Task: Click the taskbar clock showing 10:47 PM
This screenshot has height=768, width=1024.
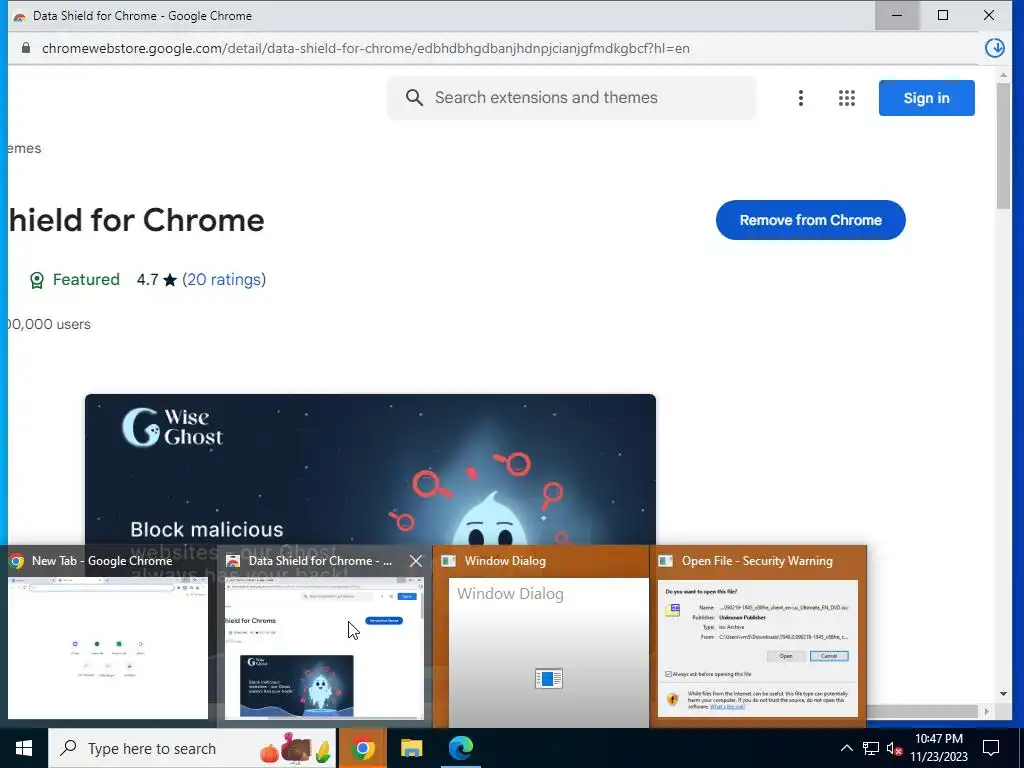Action: point(938,748)
